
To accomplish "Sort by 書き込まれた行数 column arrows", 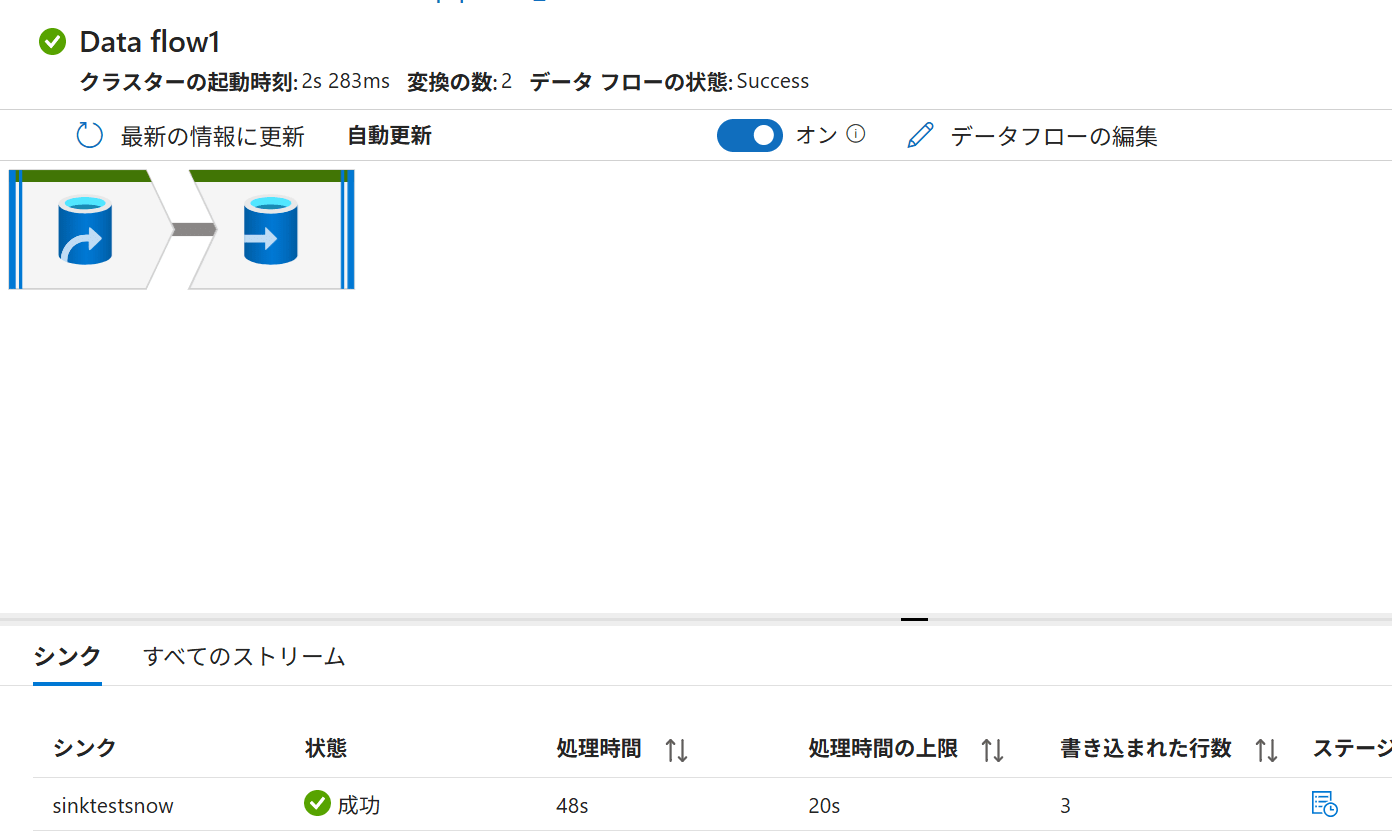I will pos(1266,750).
